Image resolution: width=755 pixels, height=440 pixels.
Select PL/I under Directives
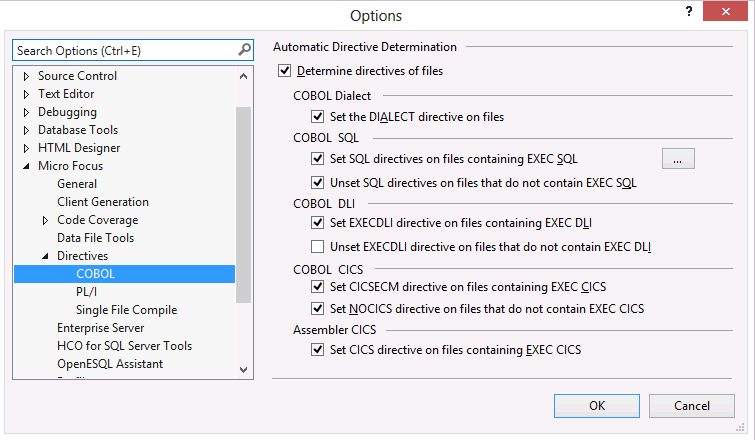point(89,292)
